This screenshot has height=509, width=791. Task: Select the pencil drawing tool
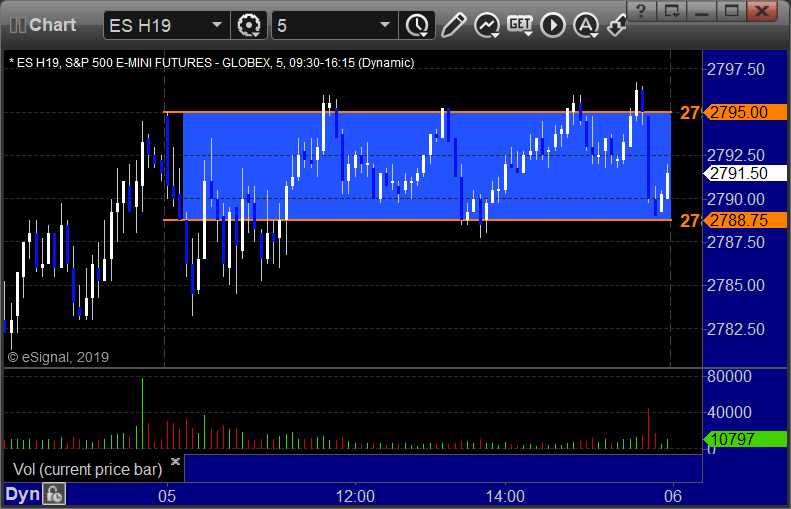pyautogui.click(x=453, y=25)
